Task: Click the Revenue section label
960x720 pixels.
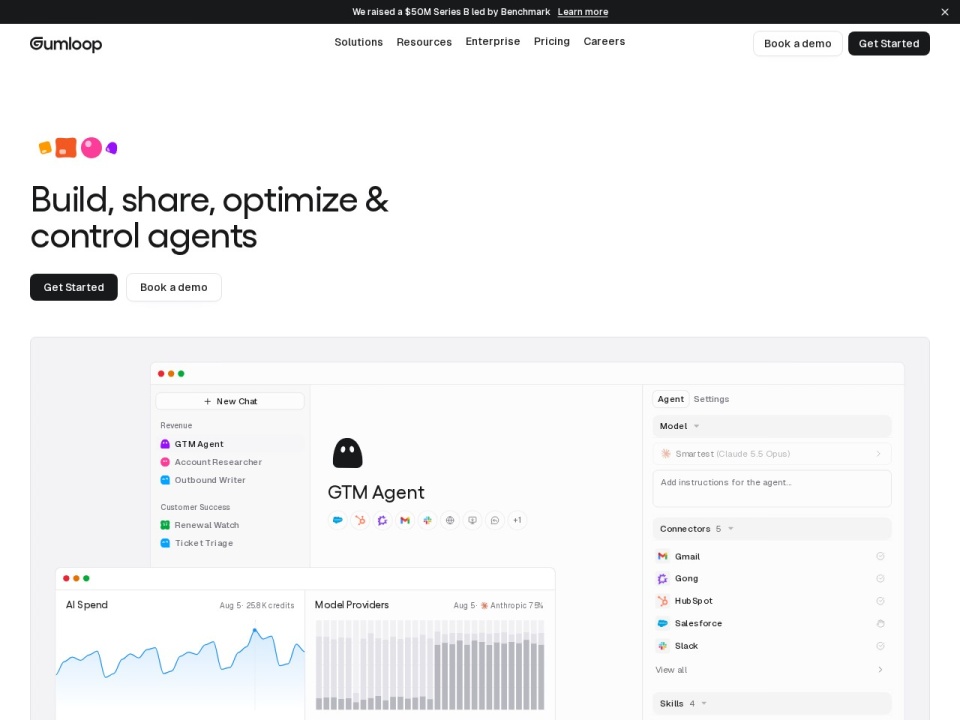Action: coord(176,426)
